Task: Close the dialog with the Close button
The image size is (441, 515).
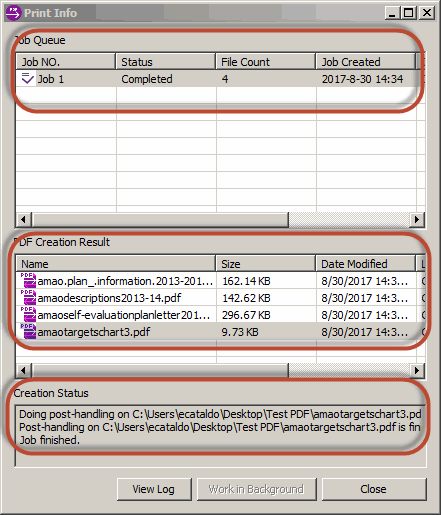Action: [x=374, y=489]
